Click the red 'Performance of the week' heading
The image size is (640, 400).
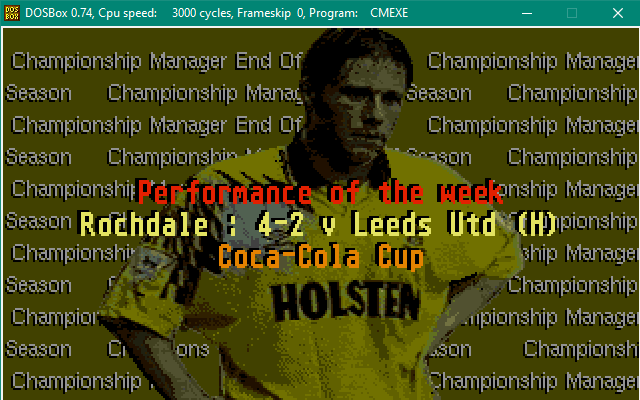[x=320, y=192]
